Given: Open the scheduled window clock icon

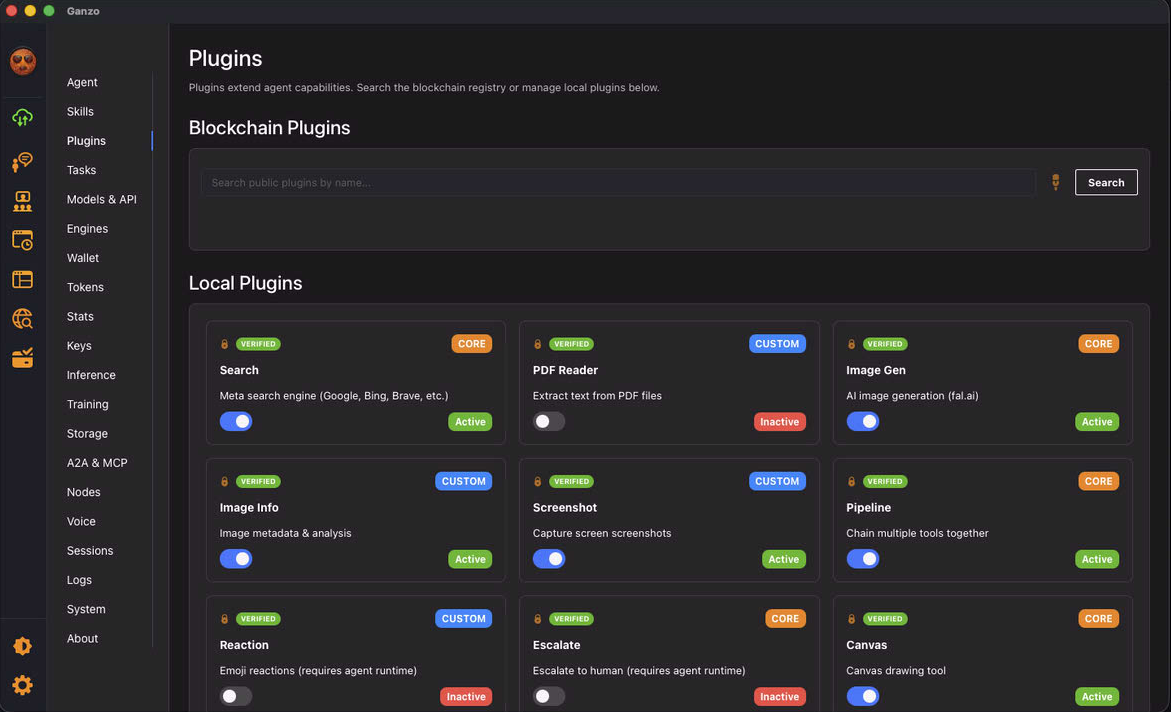Looking at the screenshot, I should tap(22, 240).
